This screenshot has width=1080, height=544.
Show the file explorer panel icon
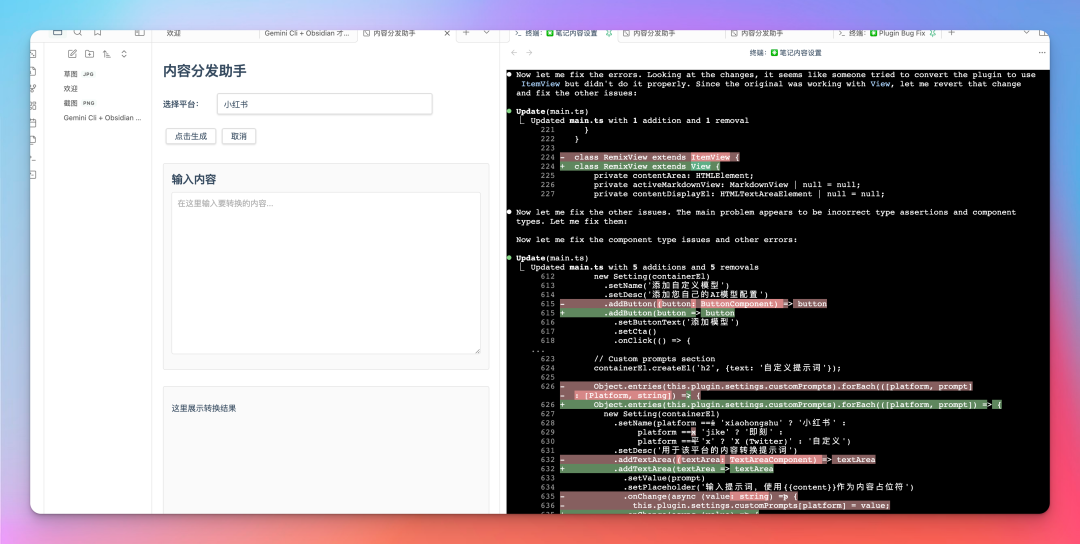click(57, 32)
